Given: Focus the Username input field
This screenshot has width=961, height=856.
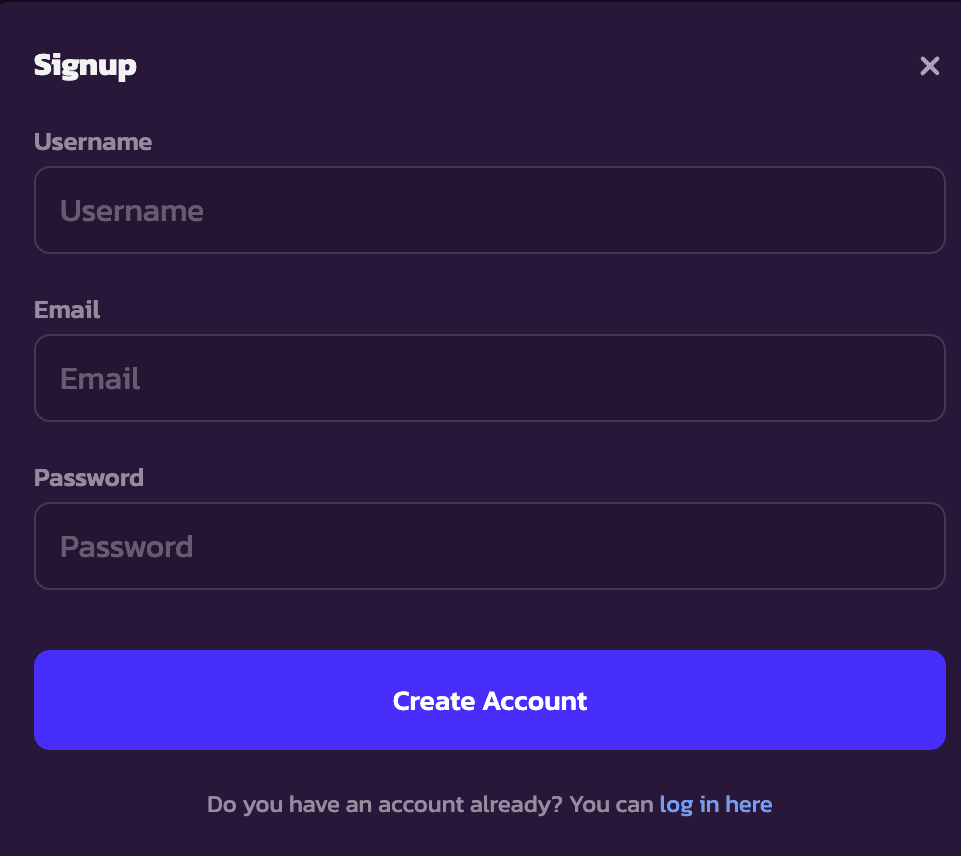Looking at the screenshot, I should 490,210.
